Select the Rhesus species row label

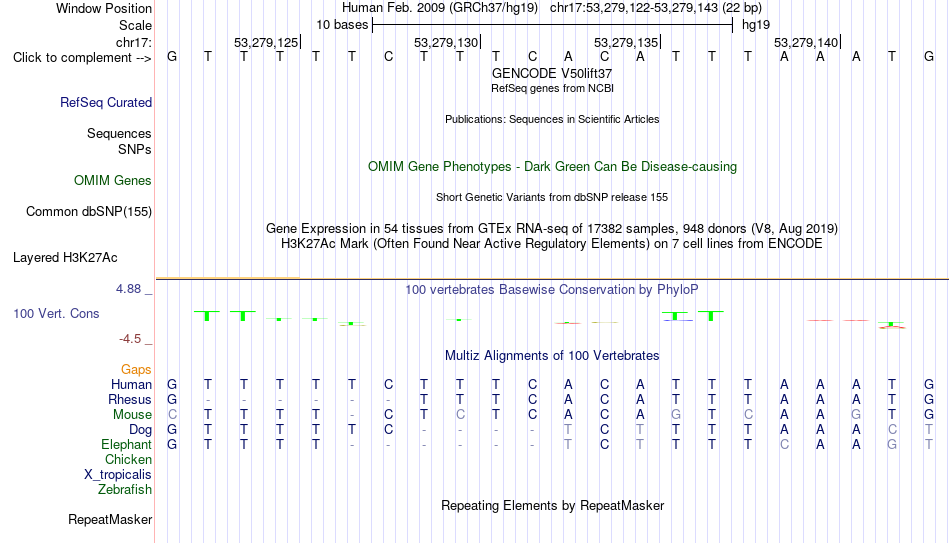click(130, 400)
